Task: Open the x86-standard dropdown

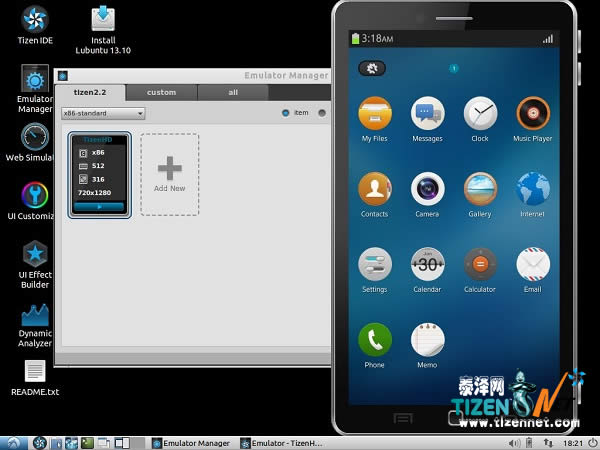Action: pos(103,113)
